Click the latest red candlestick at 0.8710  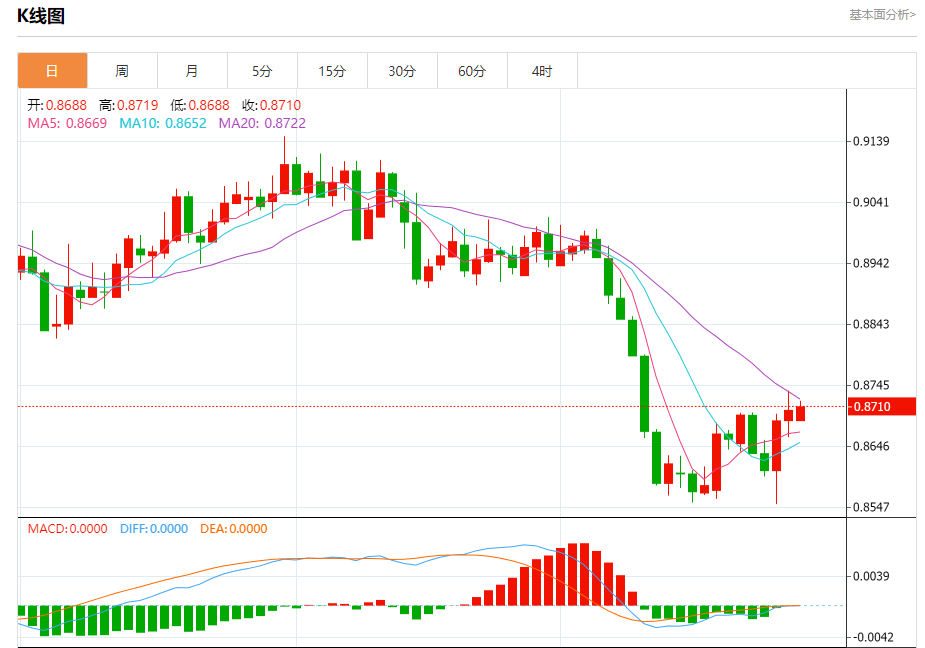[801, 413]
